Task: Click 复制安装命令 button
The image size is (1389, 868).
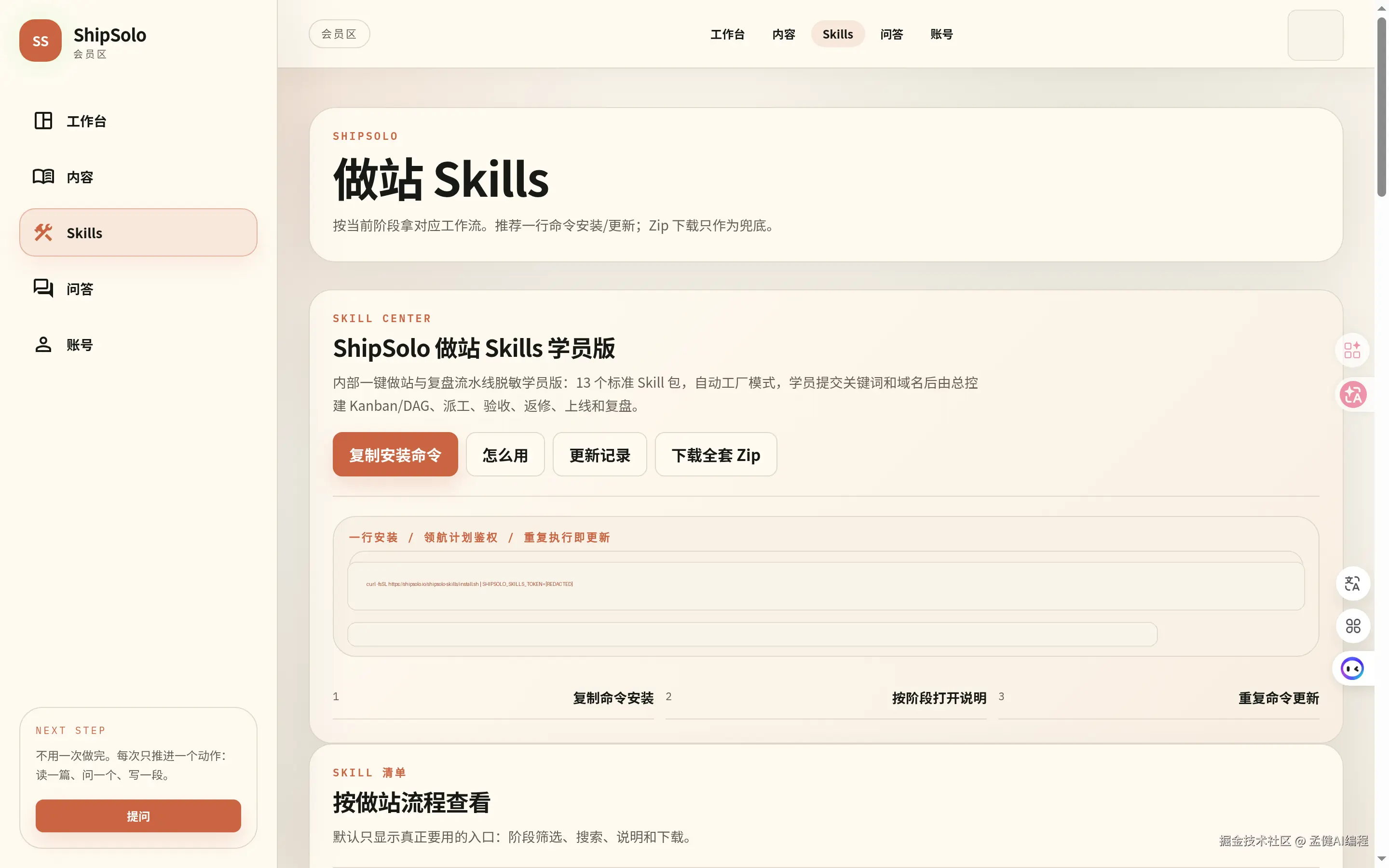Action: coord(395,455)
